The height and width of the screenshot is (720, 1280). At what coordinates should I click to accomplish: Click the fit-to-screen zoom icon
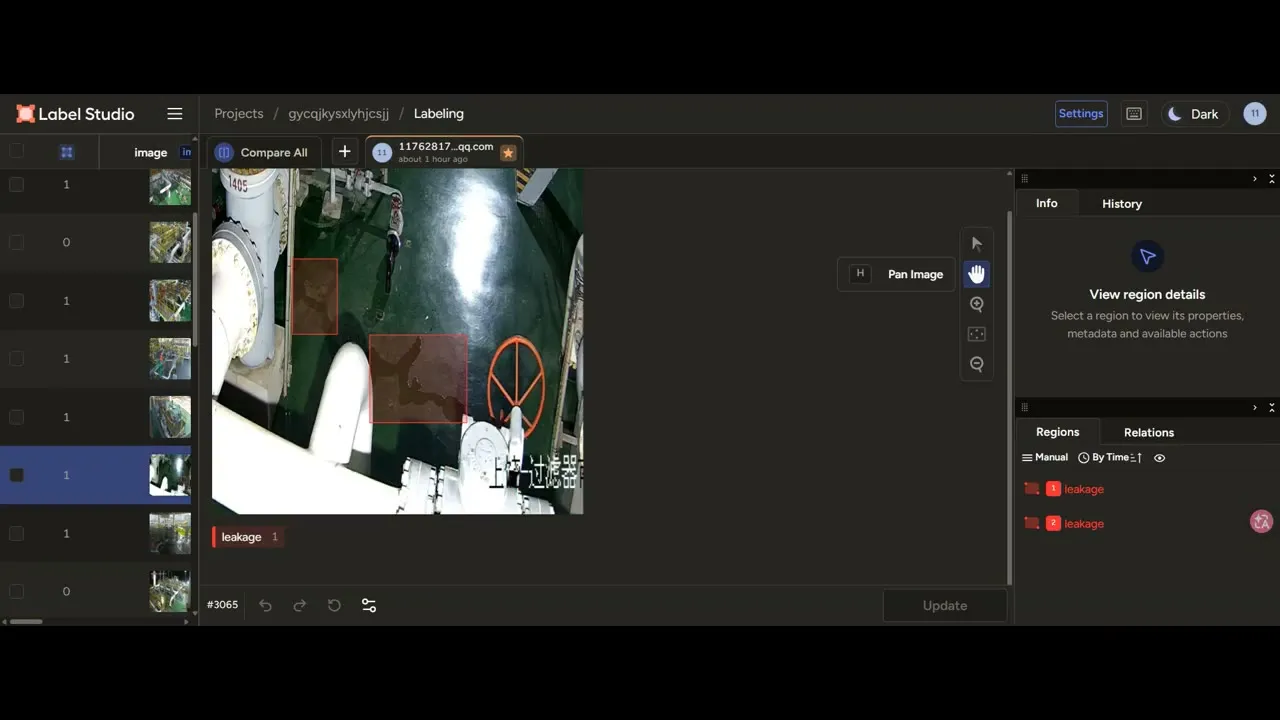tap(977, 334)
